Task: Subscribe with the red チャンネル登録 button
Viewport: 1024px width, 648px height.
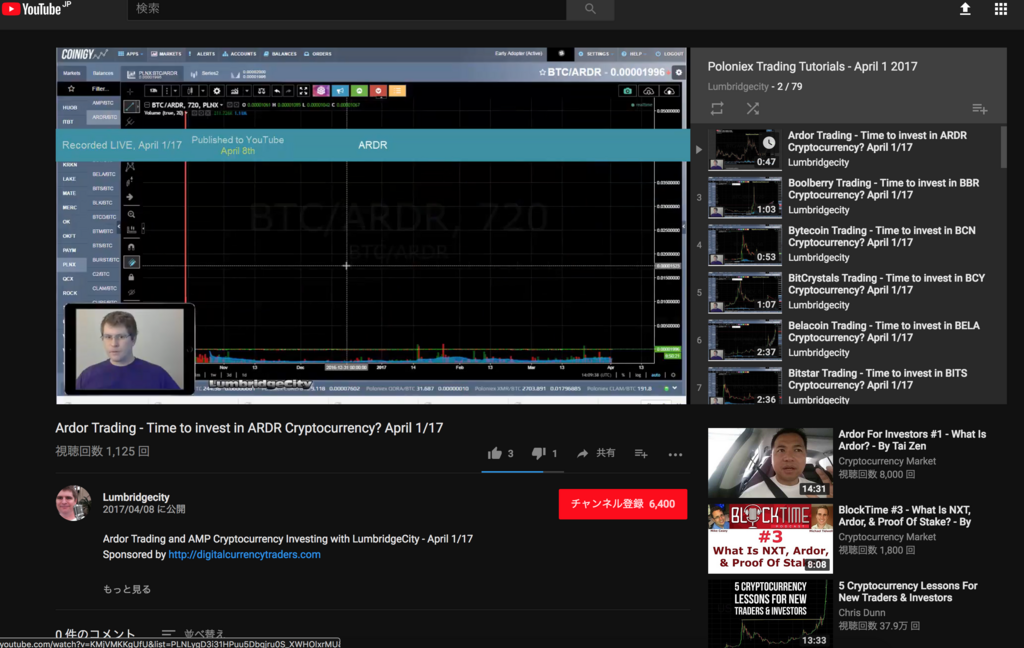Action: (x=622, y=504)
